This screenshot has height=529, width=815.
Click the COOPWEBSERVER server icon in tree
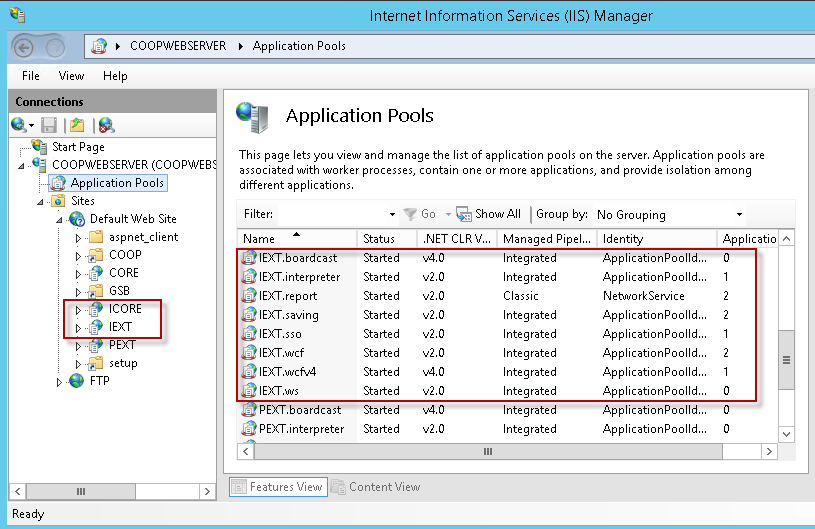coord(40,164)
